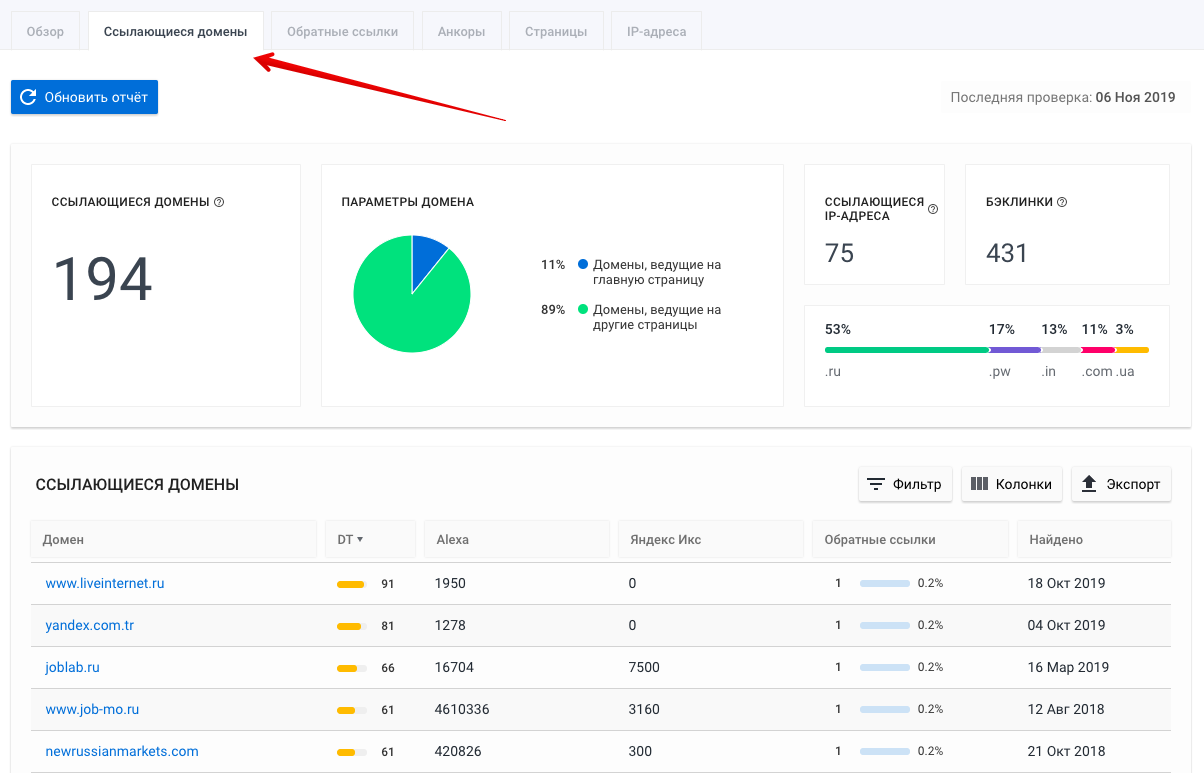Open the IP-адреса tab

(656, 31)
